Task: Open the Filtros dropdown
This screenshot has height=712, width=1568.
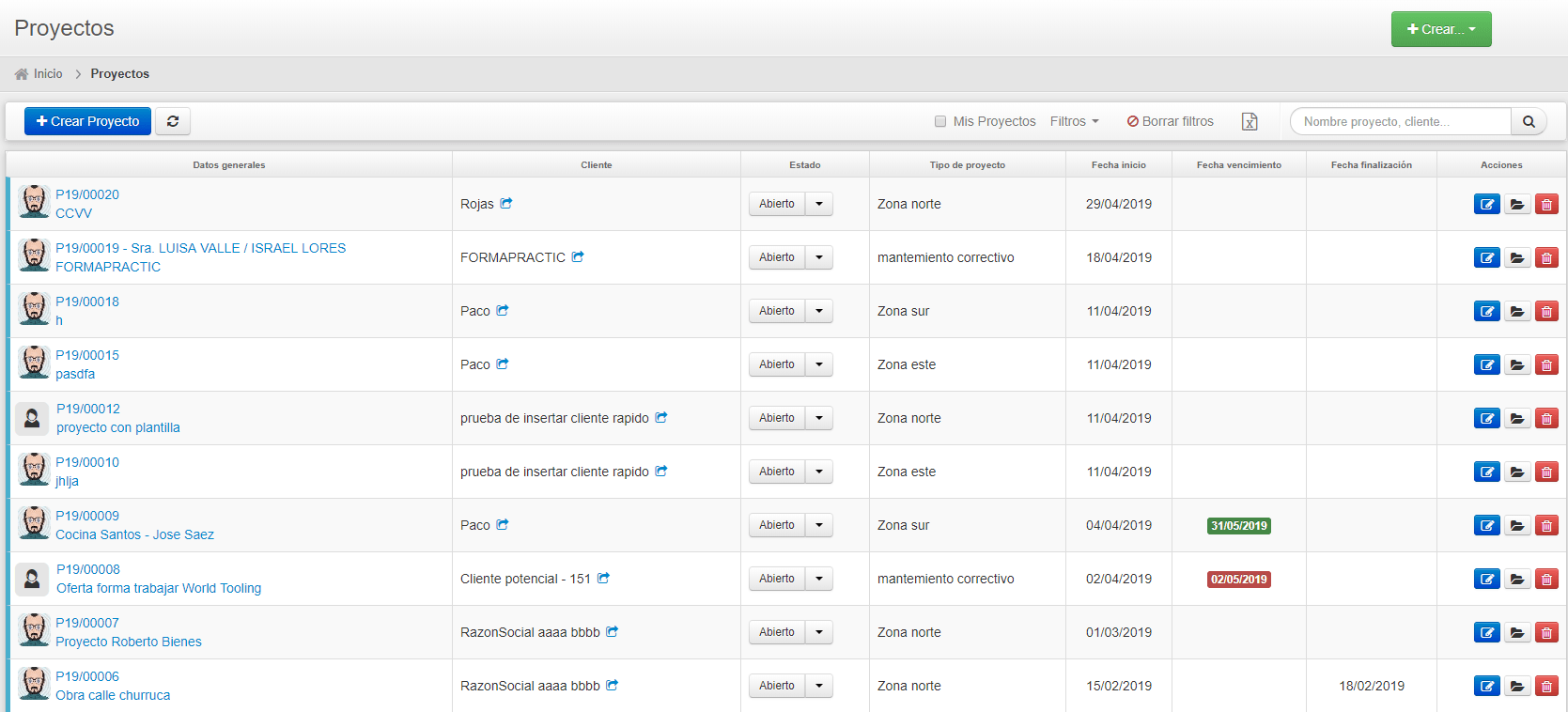Action: (1074, 121)
